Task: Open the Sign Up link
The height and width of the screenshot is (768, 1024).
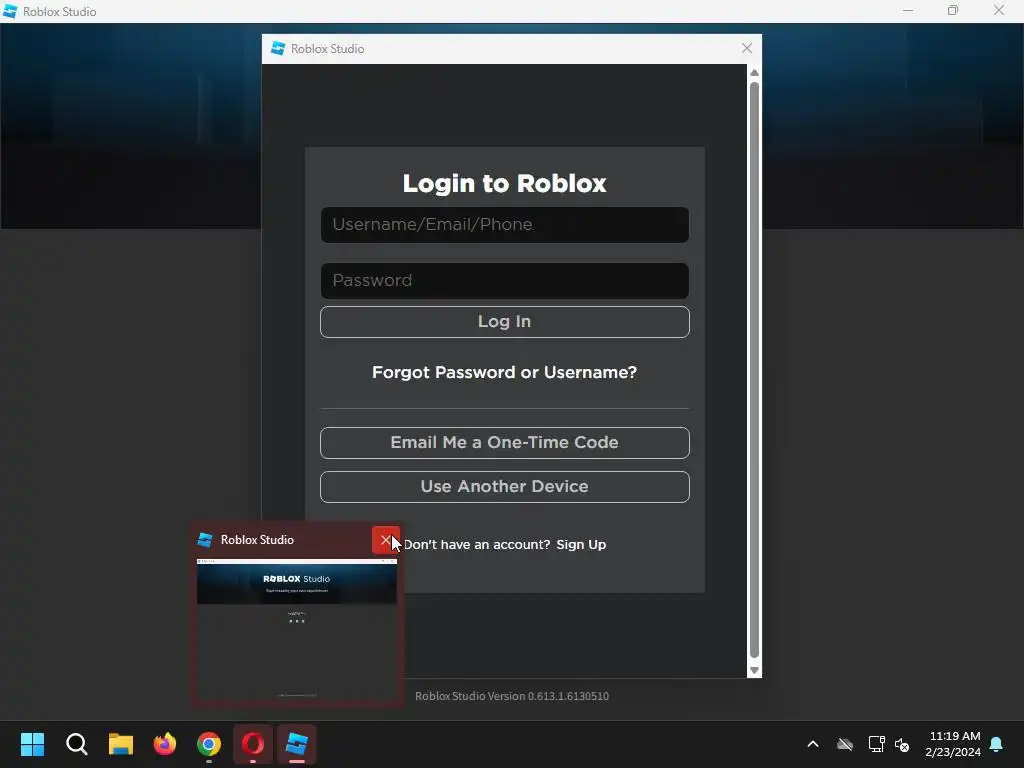Action: (581, 545)
